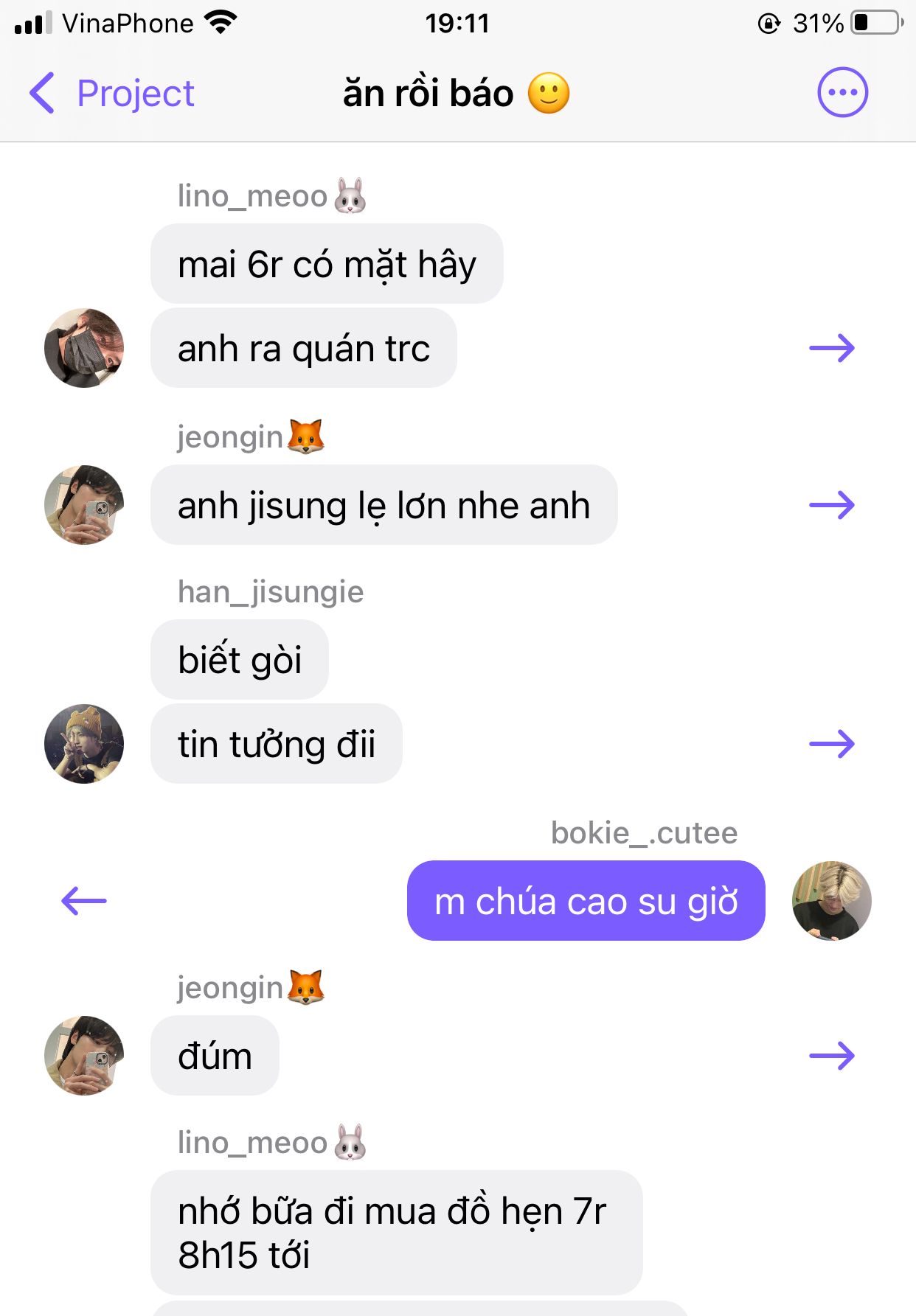Tap the han_jisungie username label
This screenshot has height=1316, width=916.
pyautogui.click(x=271, y=592)
